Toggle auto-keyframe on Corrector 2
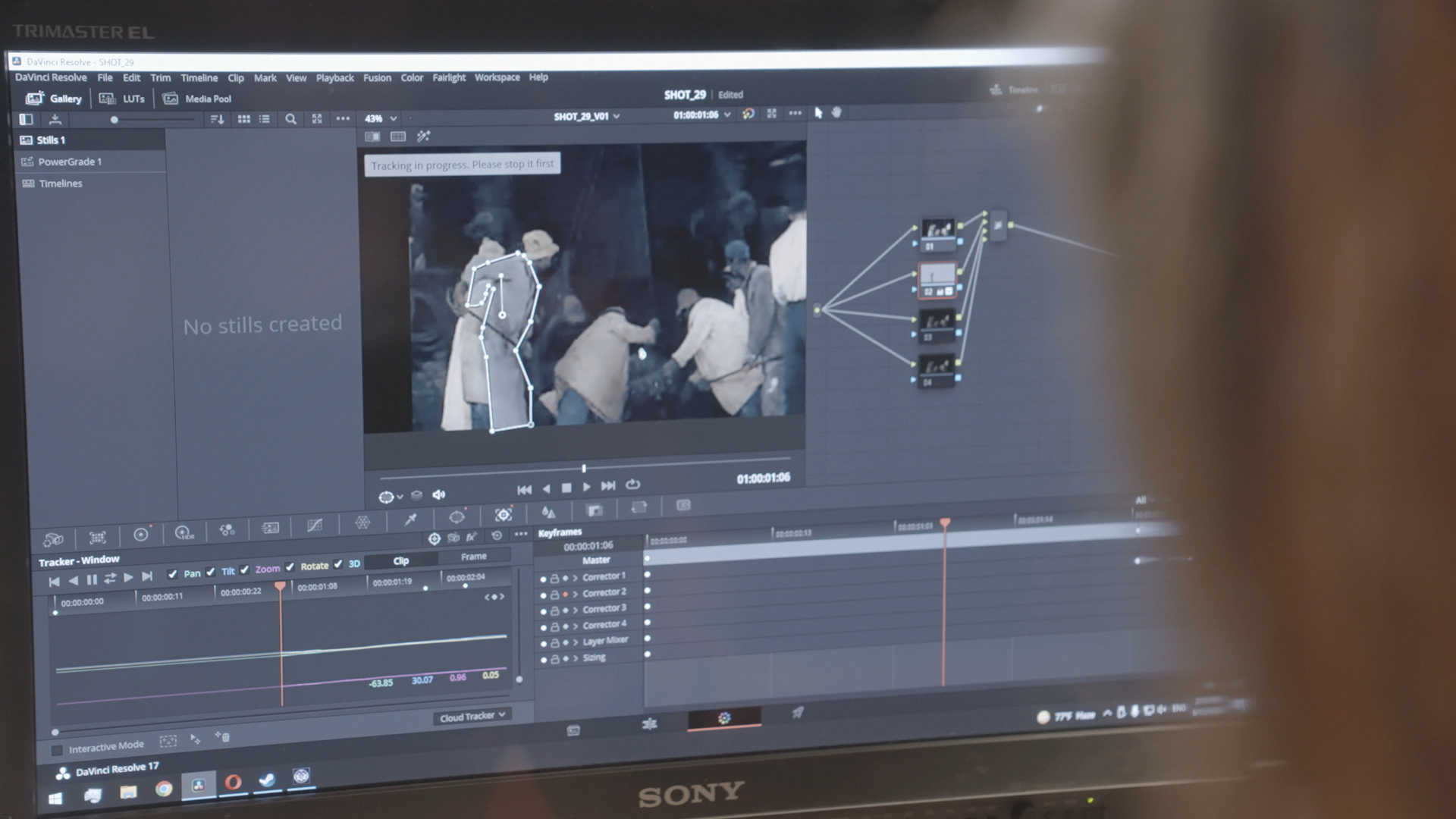This screenshot has height=819, width=1456. [x=565, y=594]
